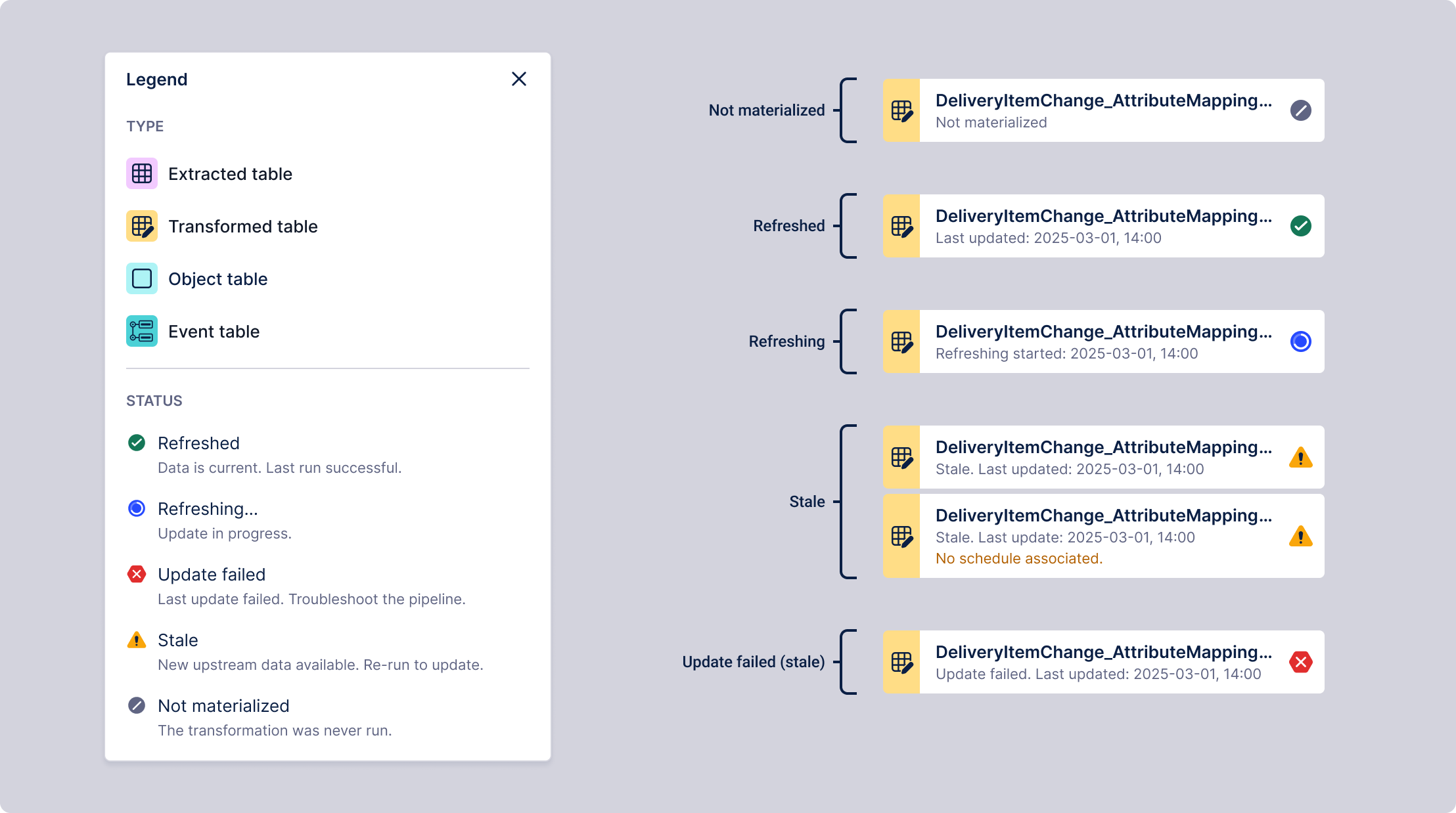Screen dimensions: 1456x813
Task: Click the gray badge on Not materialized card
Action: (x=1302, y=110)
